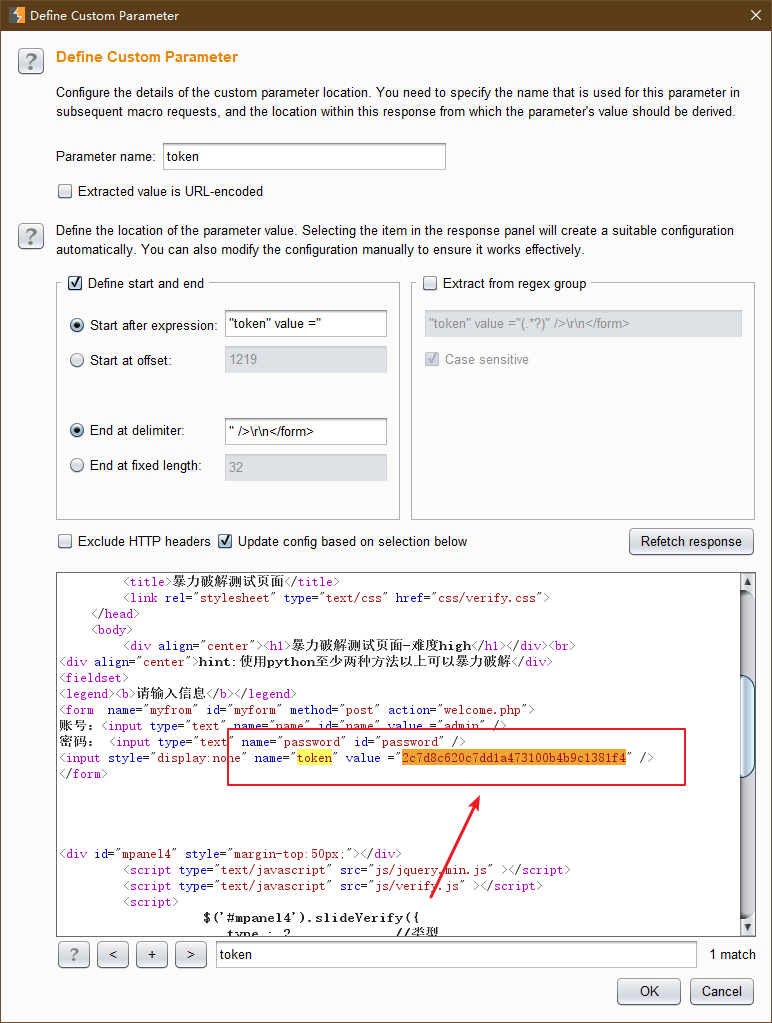Confirm with the OK button
This screenshot has width=772, height=1023.
tap(649, 991)
